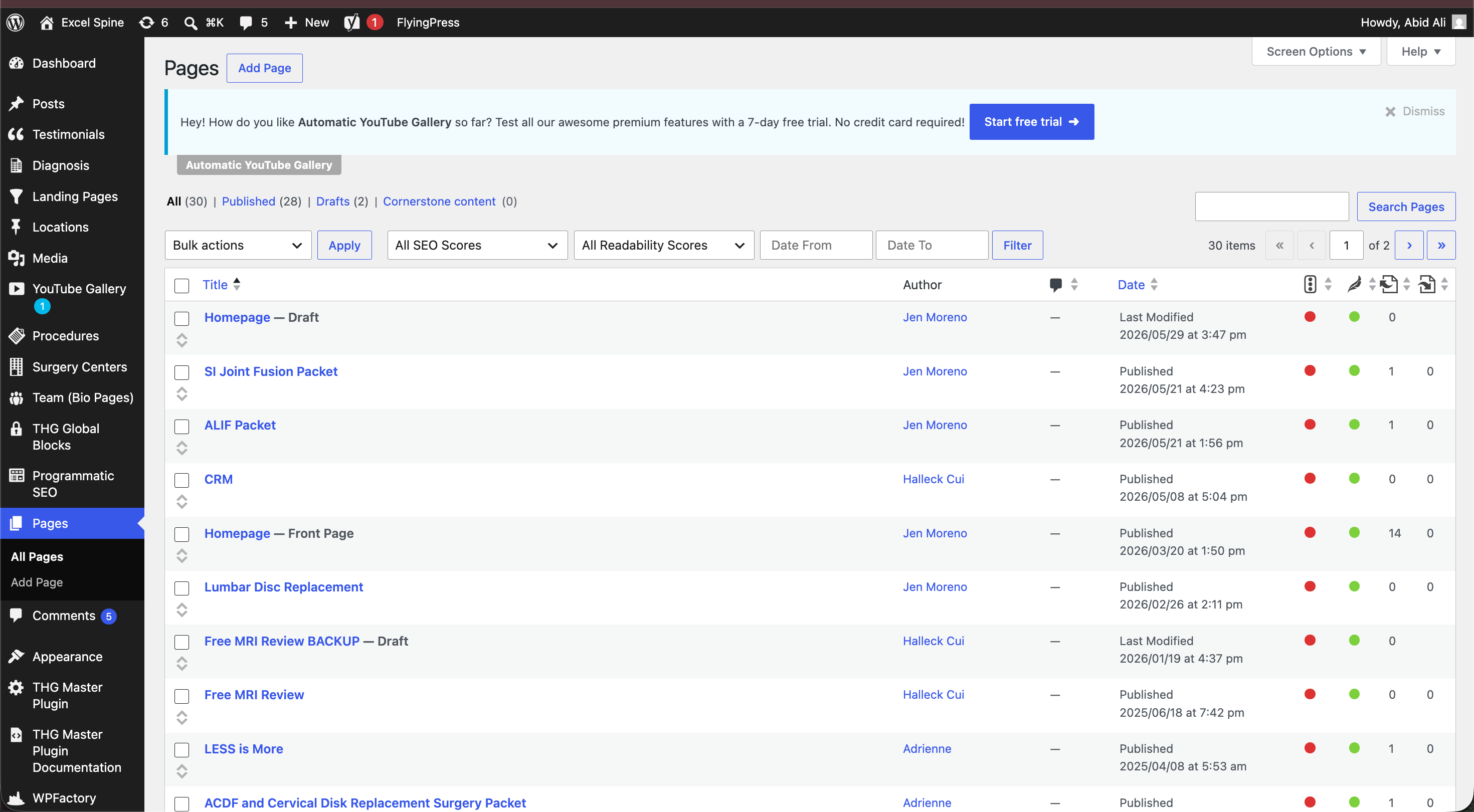
Task: Click the Filter button
Action: [1017, 245]
